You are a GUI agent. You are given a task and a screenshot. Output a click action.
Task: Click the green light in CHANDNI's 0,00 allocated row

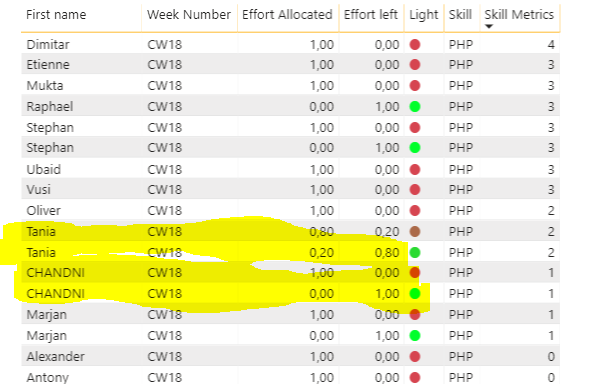click(x=415, y=294)
